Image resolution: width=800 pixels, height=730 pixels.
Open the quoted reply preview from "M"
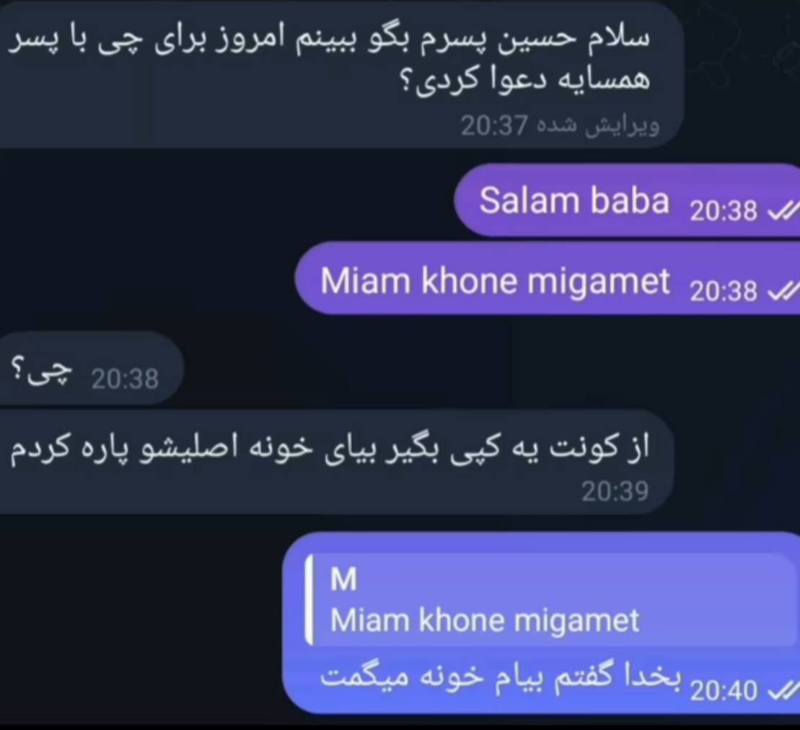click(550, 600)
